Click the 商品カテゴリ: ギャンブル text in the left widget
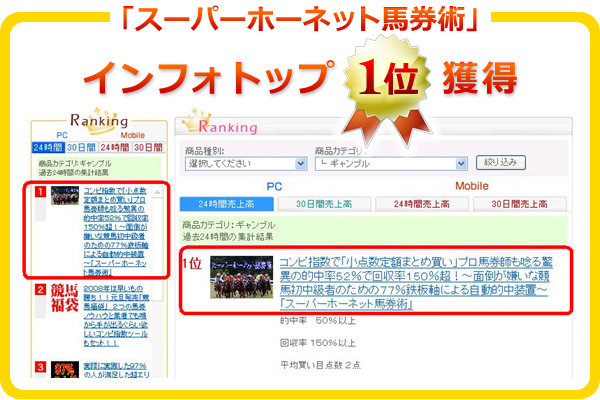This screenshot has height=400, width=600. coord(75,163)
